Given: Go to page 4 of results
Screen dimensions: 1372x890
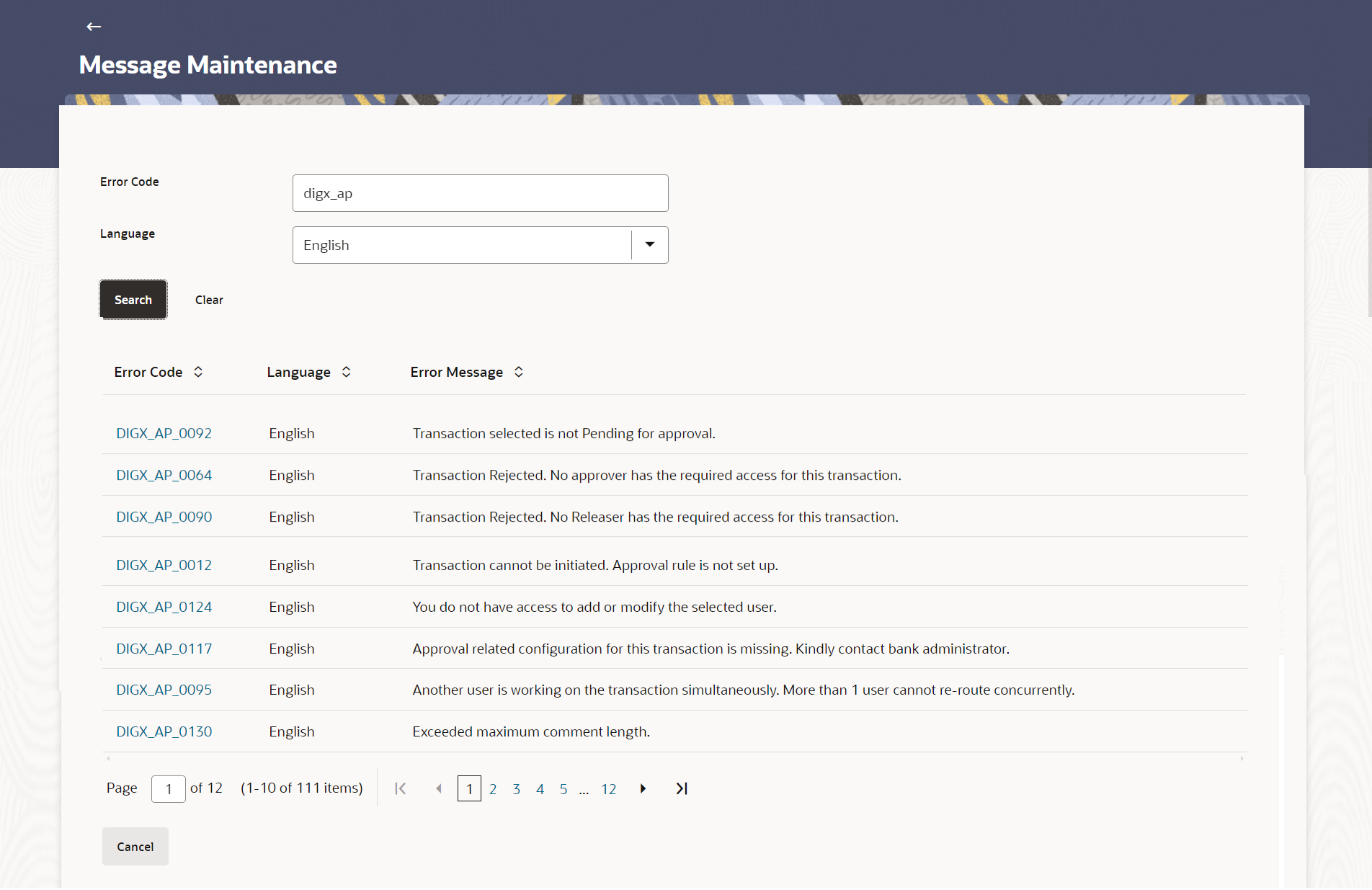Looking at the screenshot, I should point(540,789).
